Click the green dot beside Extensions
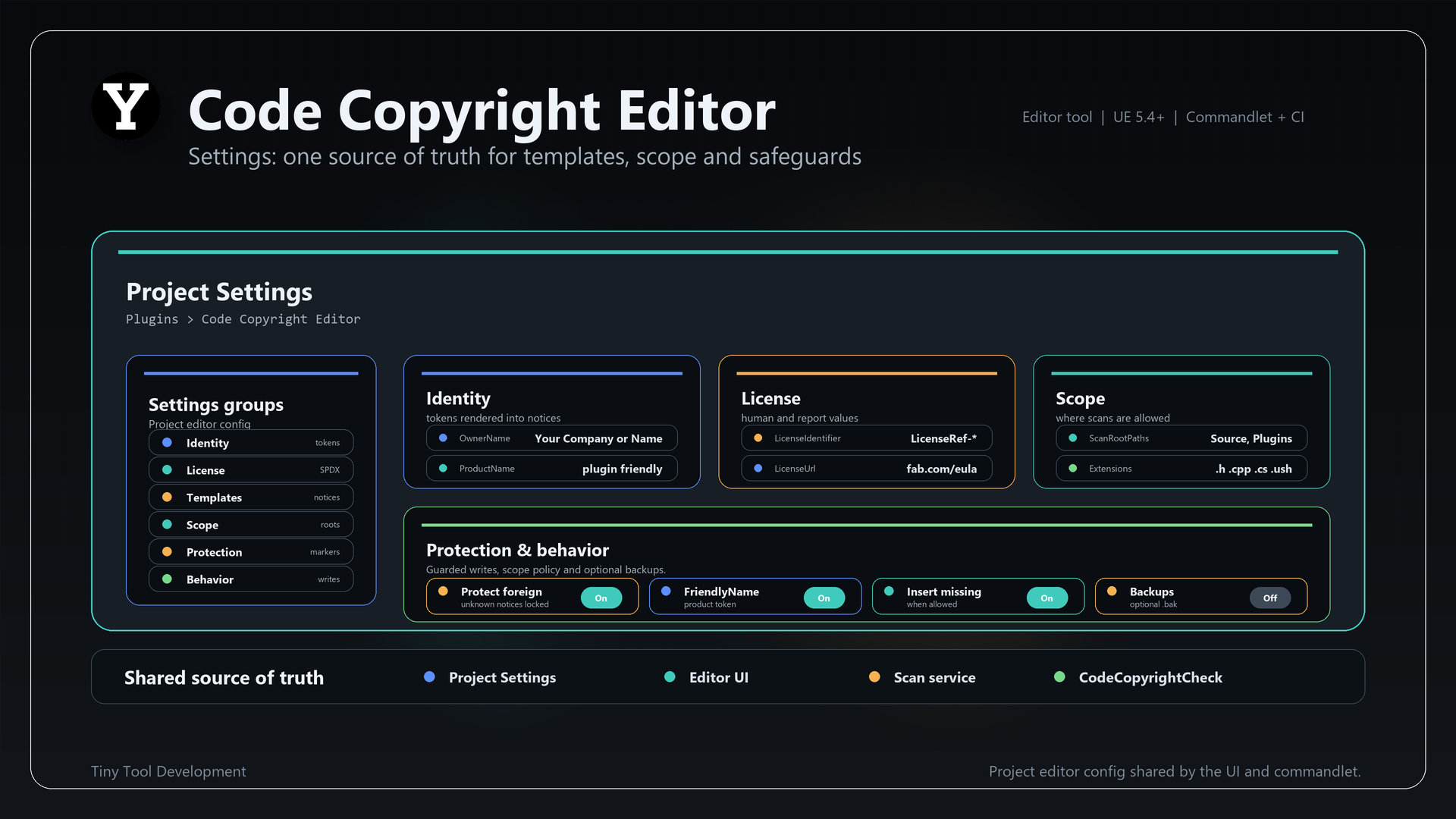Image resolution: width=1456 pixels, height=819 pixels. [x=1072, y=468]
